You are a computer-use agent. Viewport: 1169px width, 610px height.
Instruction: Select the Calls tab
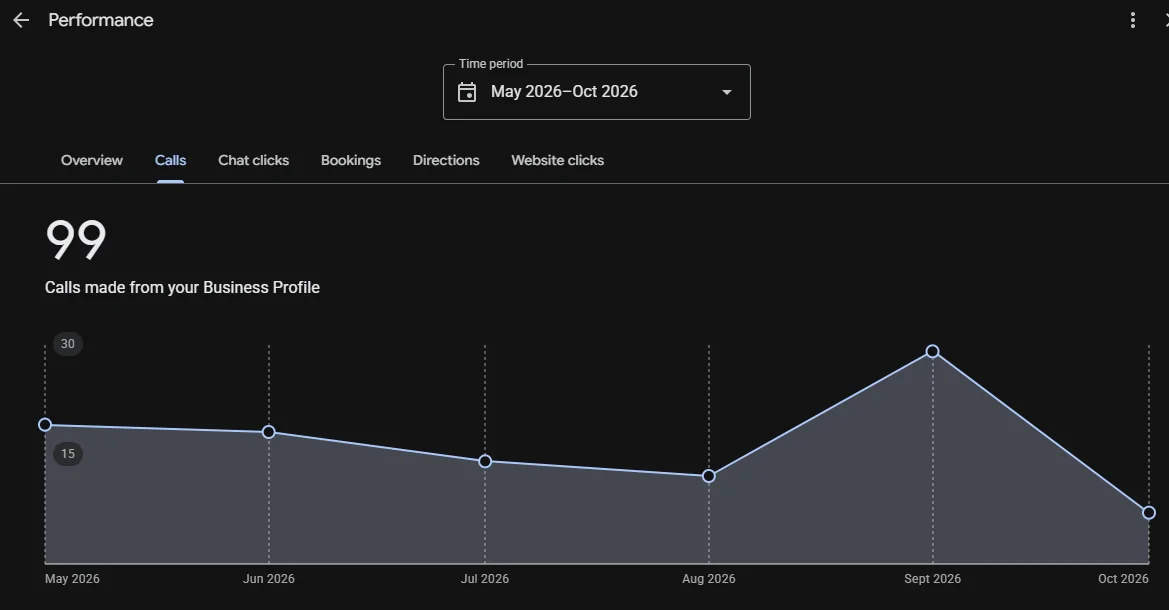(171, 160)
